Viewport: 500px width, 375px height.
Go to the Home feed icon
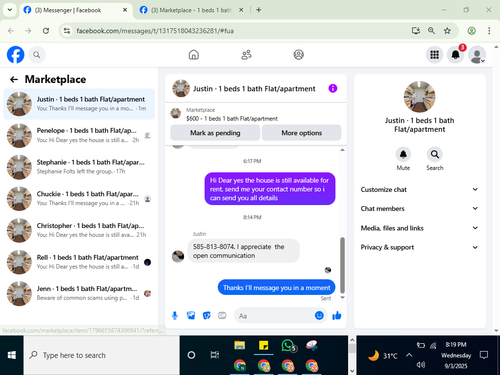coord(194,55)
